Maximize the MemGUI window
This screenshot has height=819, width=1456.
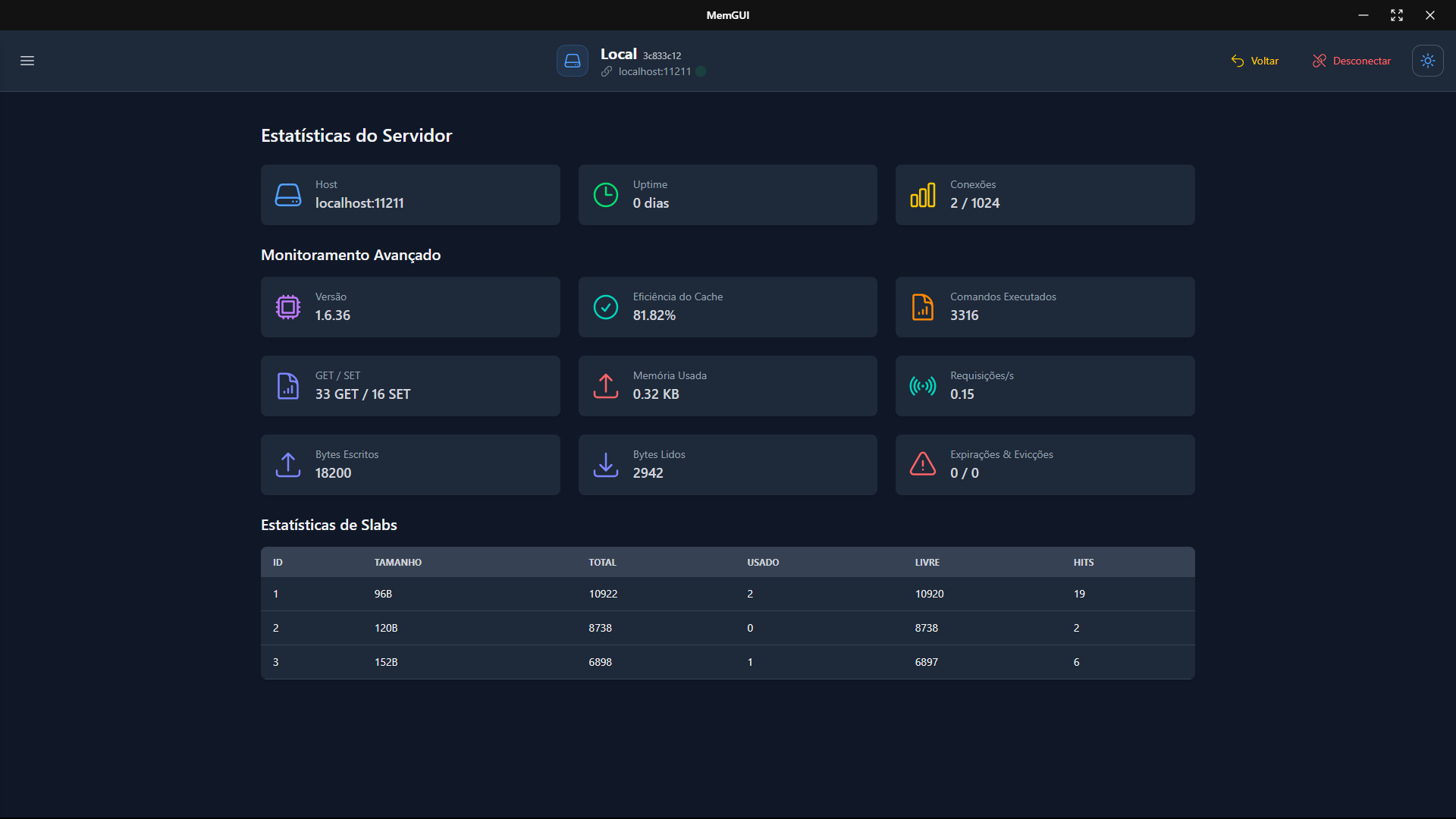pos(1397,15)
